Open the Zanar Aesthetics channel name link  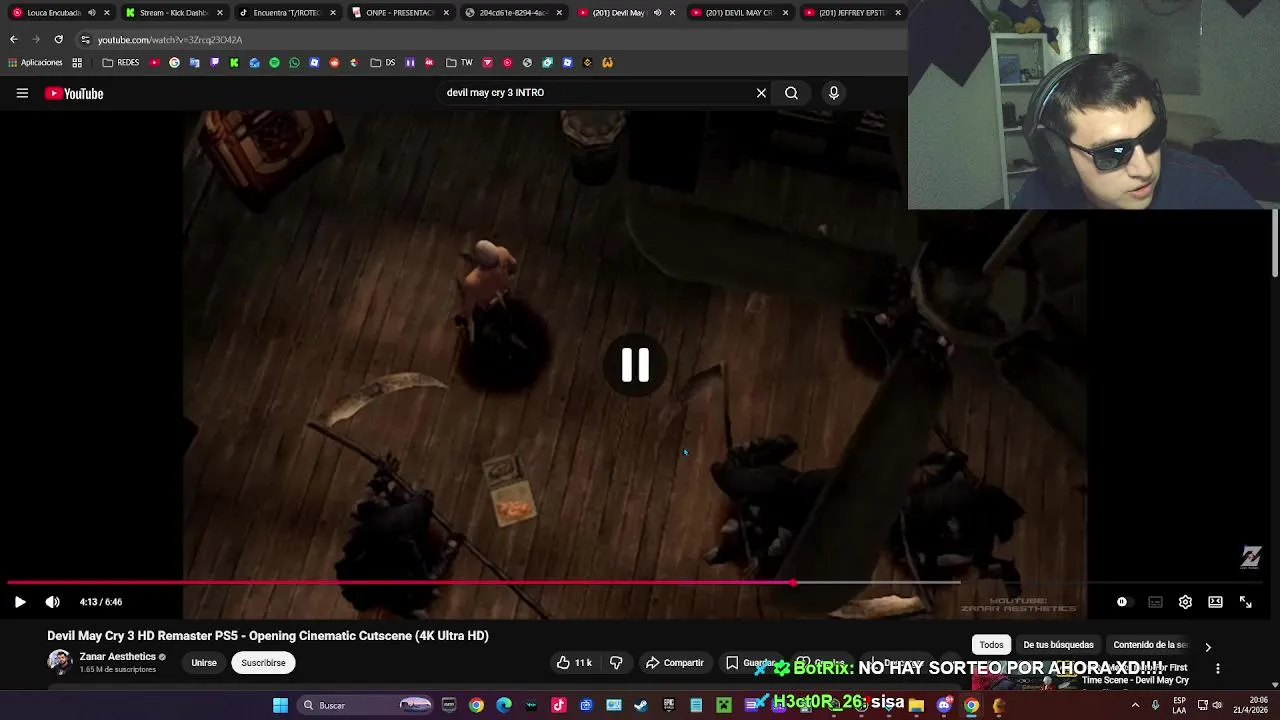pyautogui.click(x=118, y=657)
